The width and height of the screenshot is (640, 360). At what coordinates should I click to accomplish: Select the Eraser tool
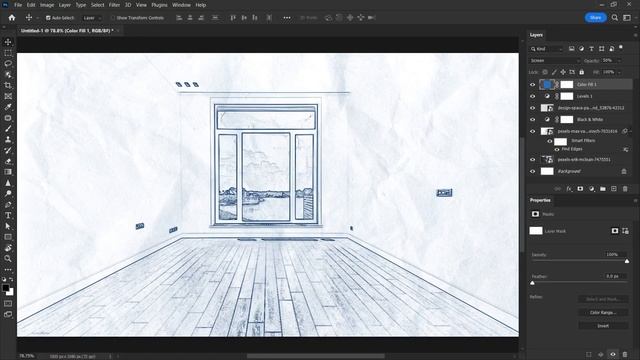click(x=8, y=161)
